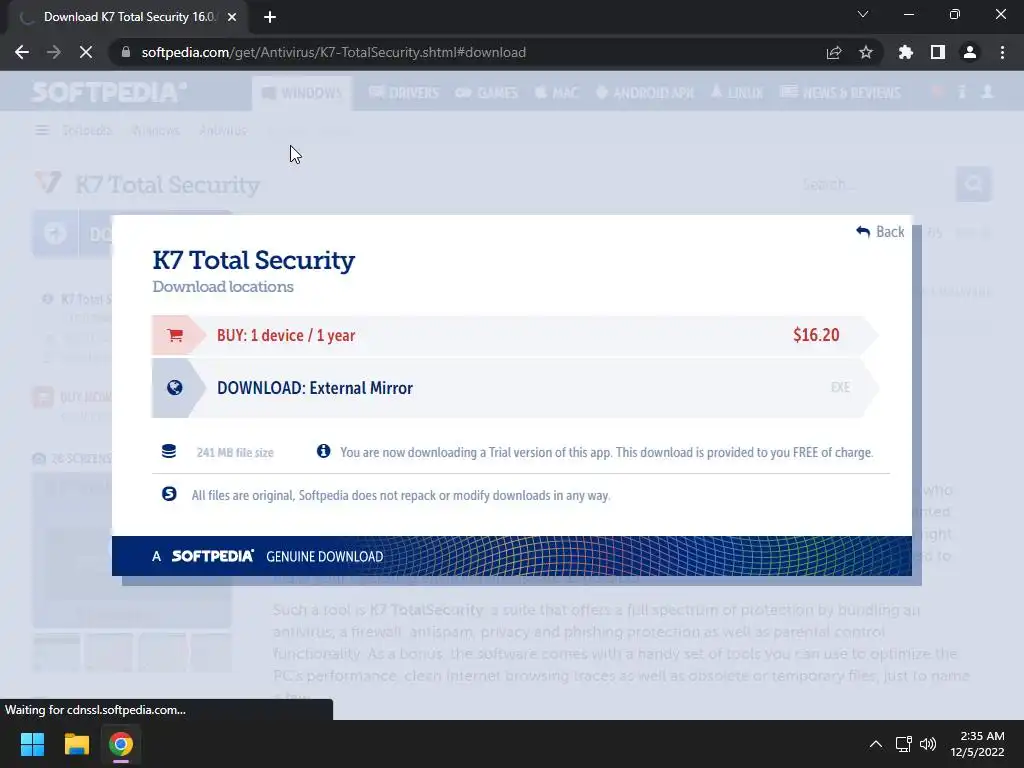Open a new browser tab

(x=270, y=17)
